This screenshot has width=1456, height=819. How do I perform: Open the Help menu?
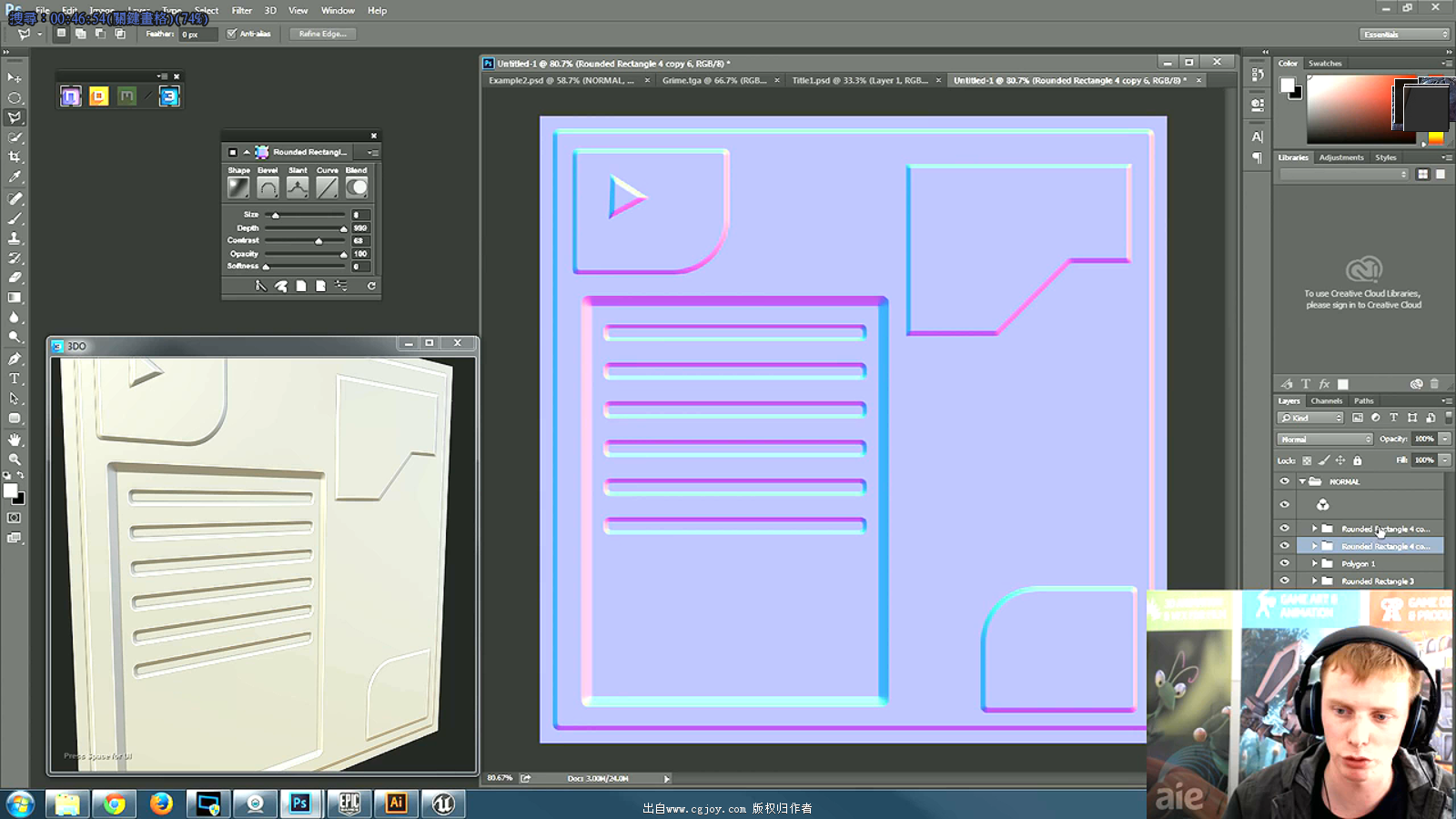tap(377, 11)
